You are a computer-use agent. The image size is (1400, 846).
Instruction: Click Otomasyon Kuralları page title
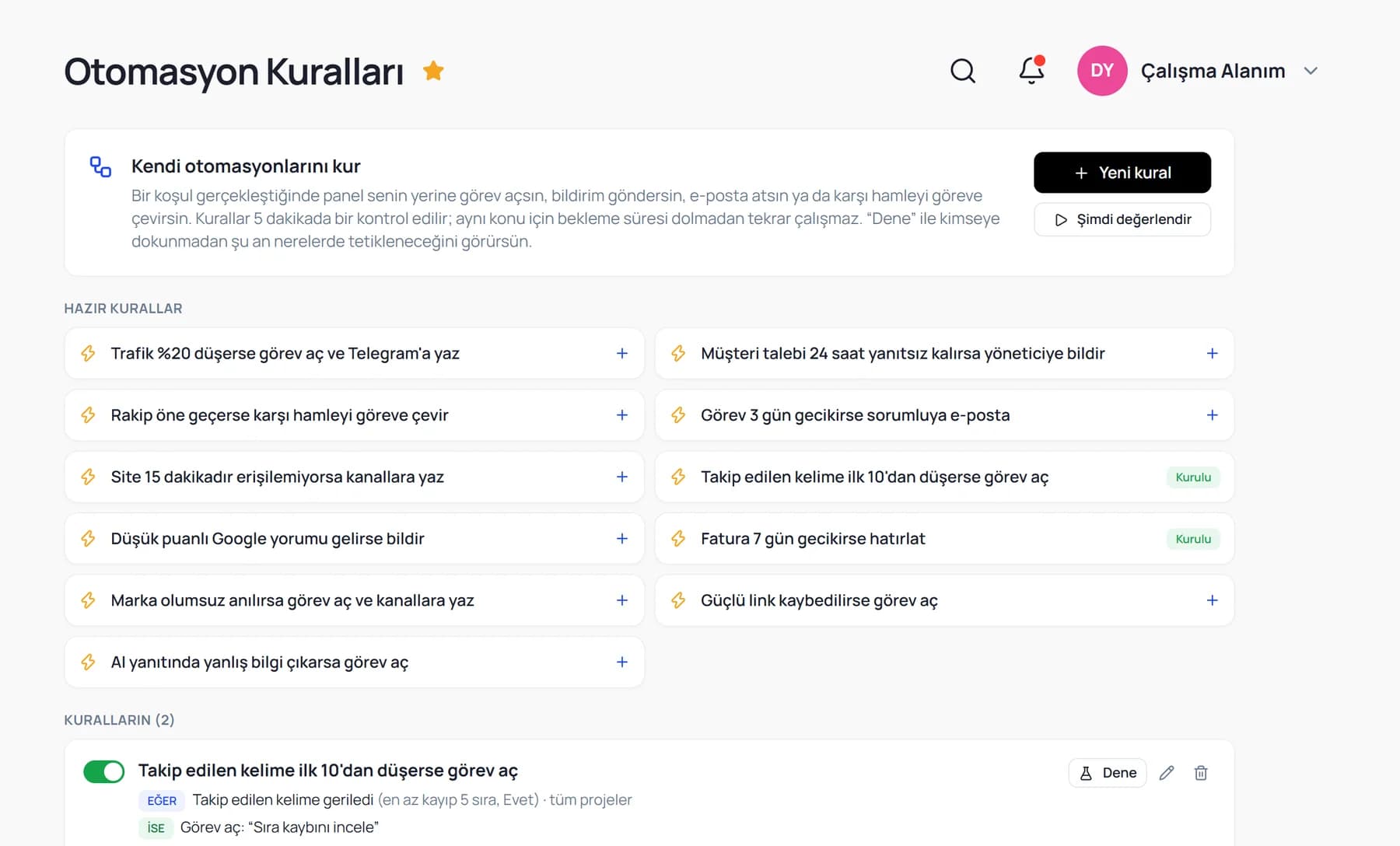(233, 72)
